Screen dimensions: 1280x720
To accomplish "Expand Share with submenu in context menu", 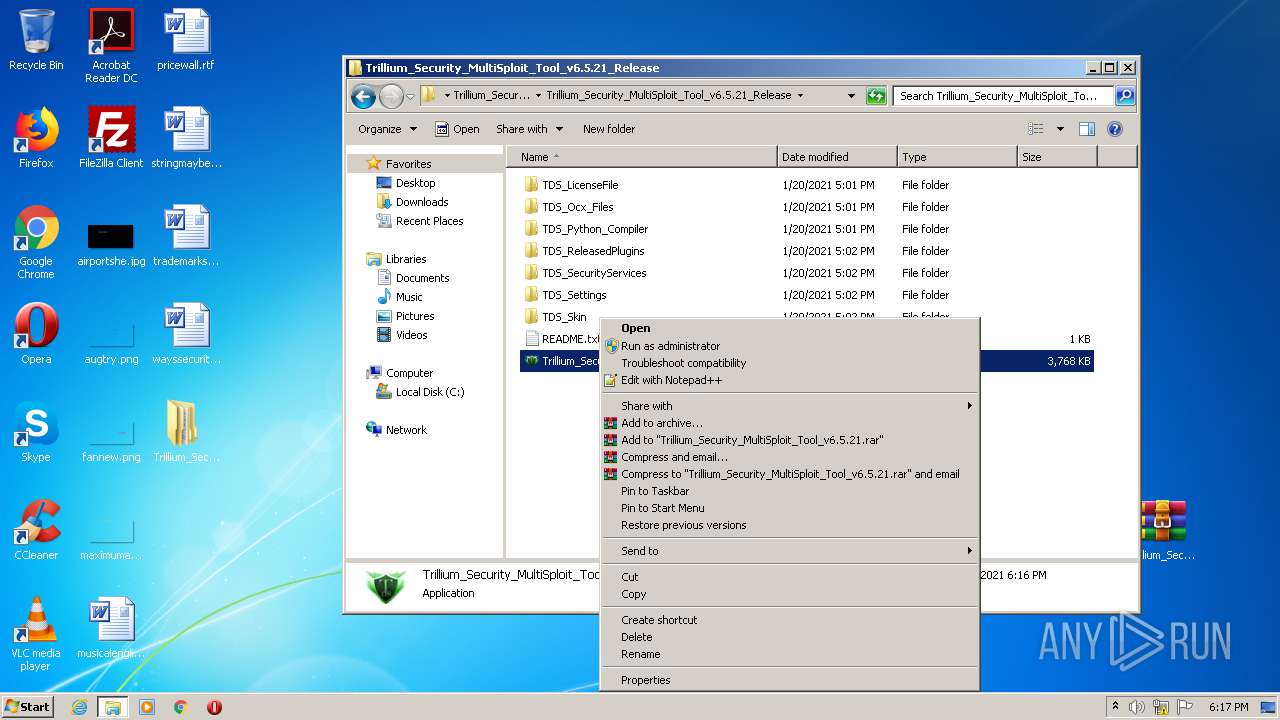I will pyautogui.click(x=789, y=406).
